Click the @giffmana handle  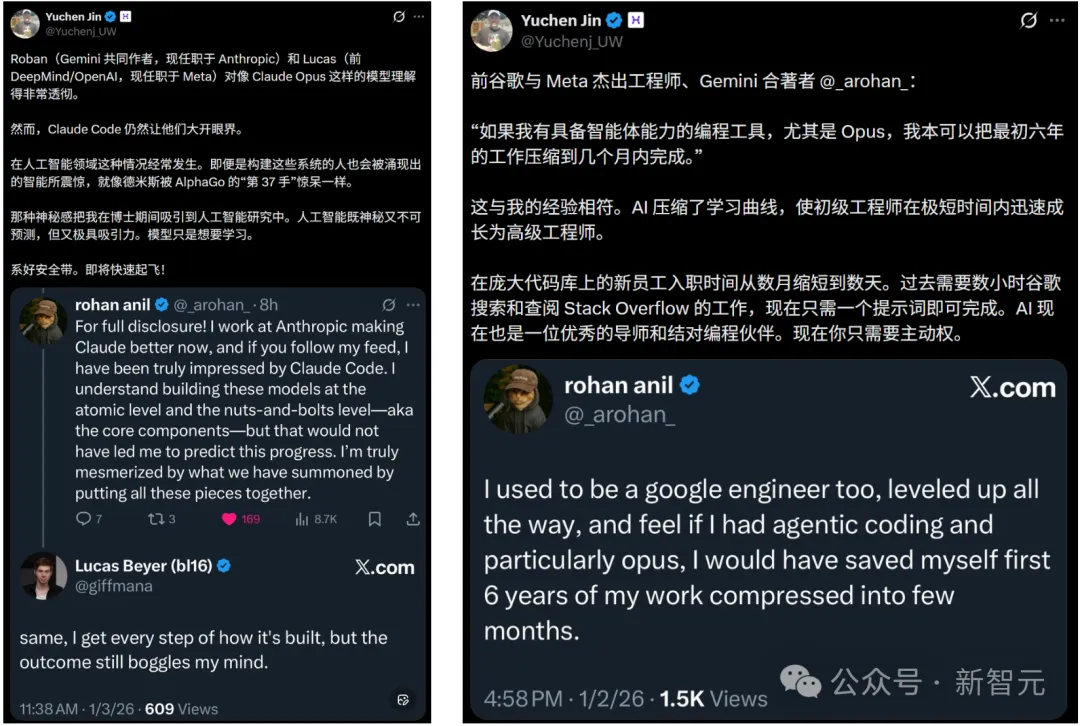tap(113, 586)
